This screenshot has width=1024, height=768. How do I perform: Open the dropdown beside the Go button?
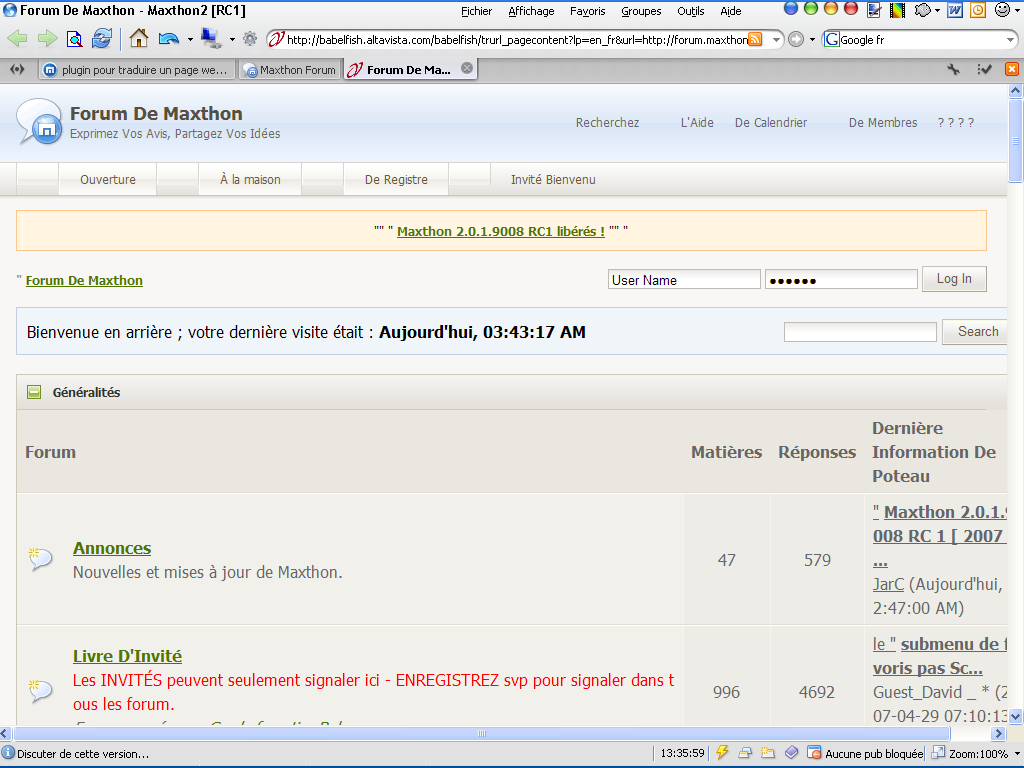point(812,39)
